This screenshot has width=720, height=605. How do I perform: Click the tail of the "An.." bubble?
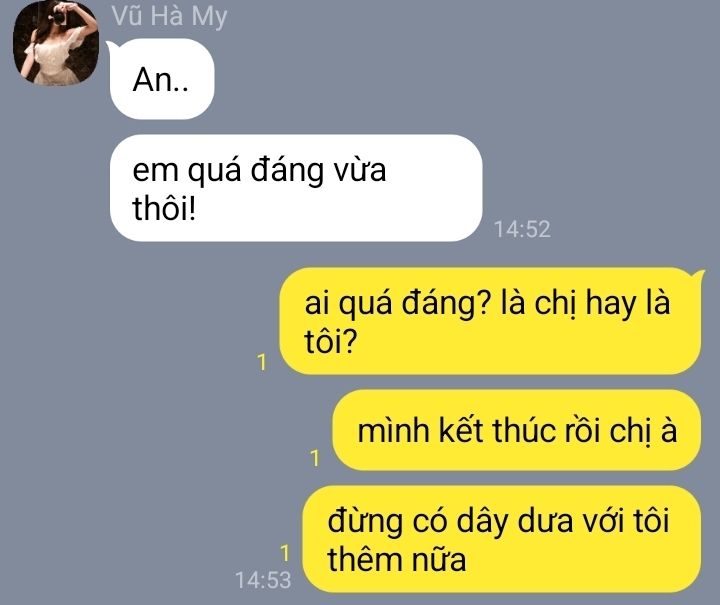[x=111, y=45]
